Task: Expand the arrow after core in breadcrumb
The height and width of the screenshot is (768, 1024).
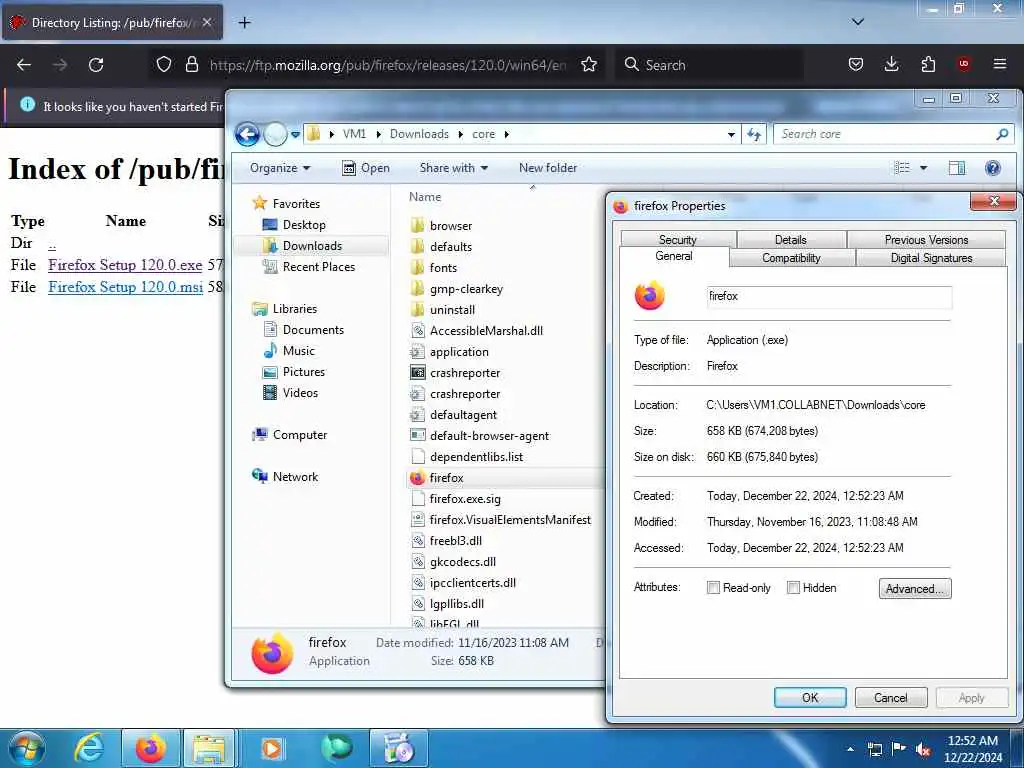Action: click(x=506, y=135)
